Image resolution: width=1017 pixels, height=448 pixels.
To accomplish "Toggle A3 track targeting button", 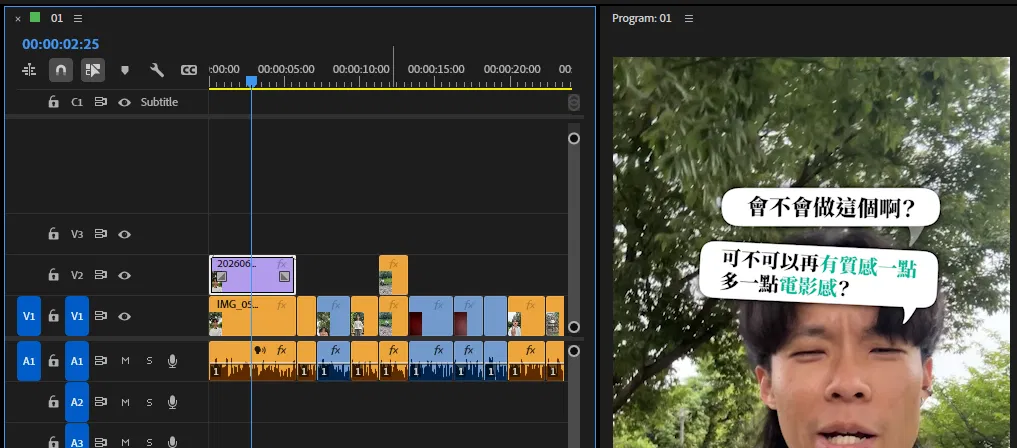I will click(x=77, y=436).
